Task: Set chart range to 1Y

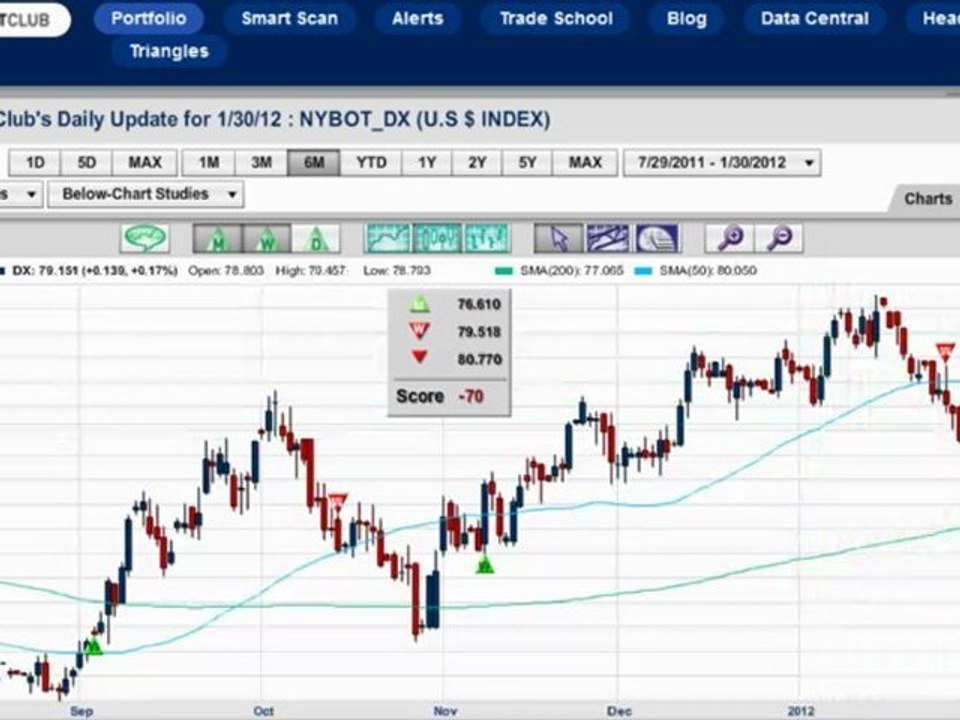Action: pos(427,162)
